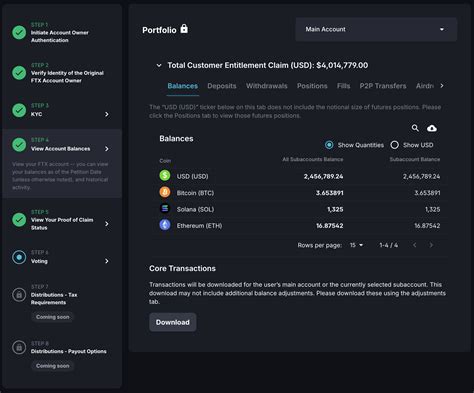Open the View Your Proof of Claim Status step
This screenshot has height=393, width=474.
pos(62,224)
